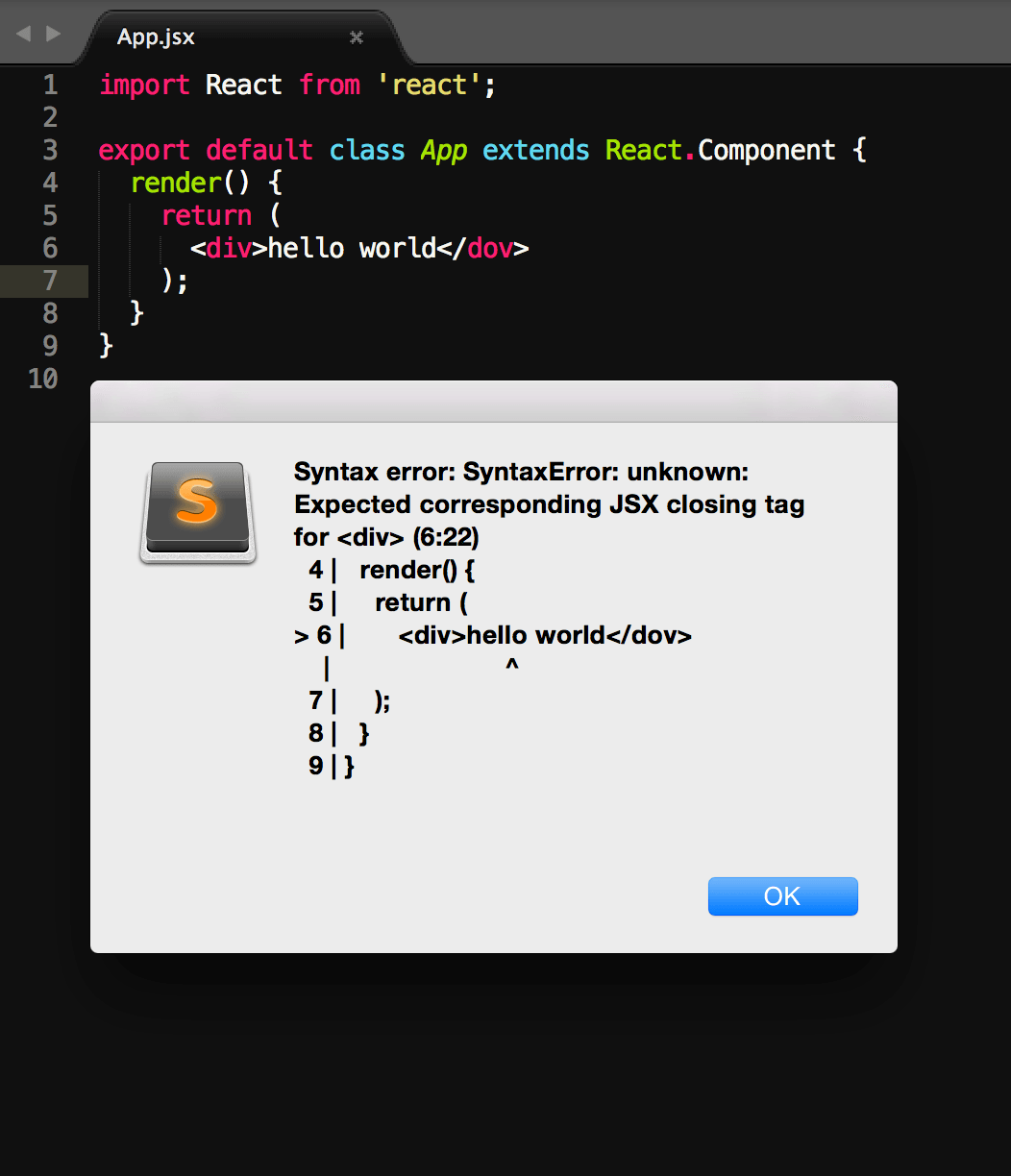
Task: Close the App.jsx tab
Action: [x=357, y=37]
